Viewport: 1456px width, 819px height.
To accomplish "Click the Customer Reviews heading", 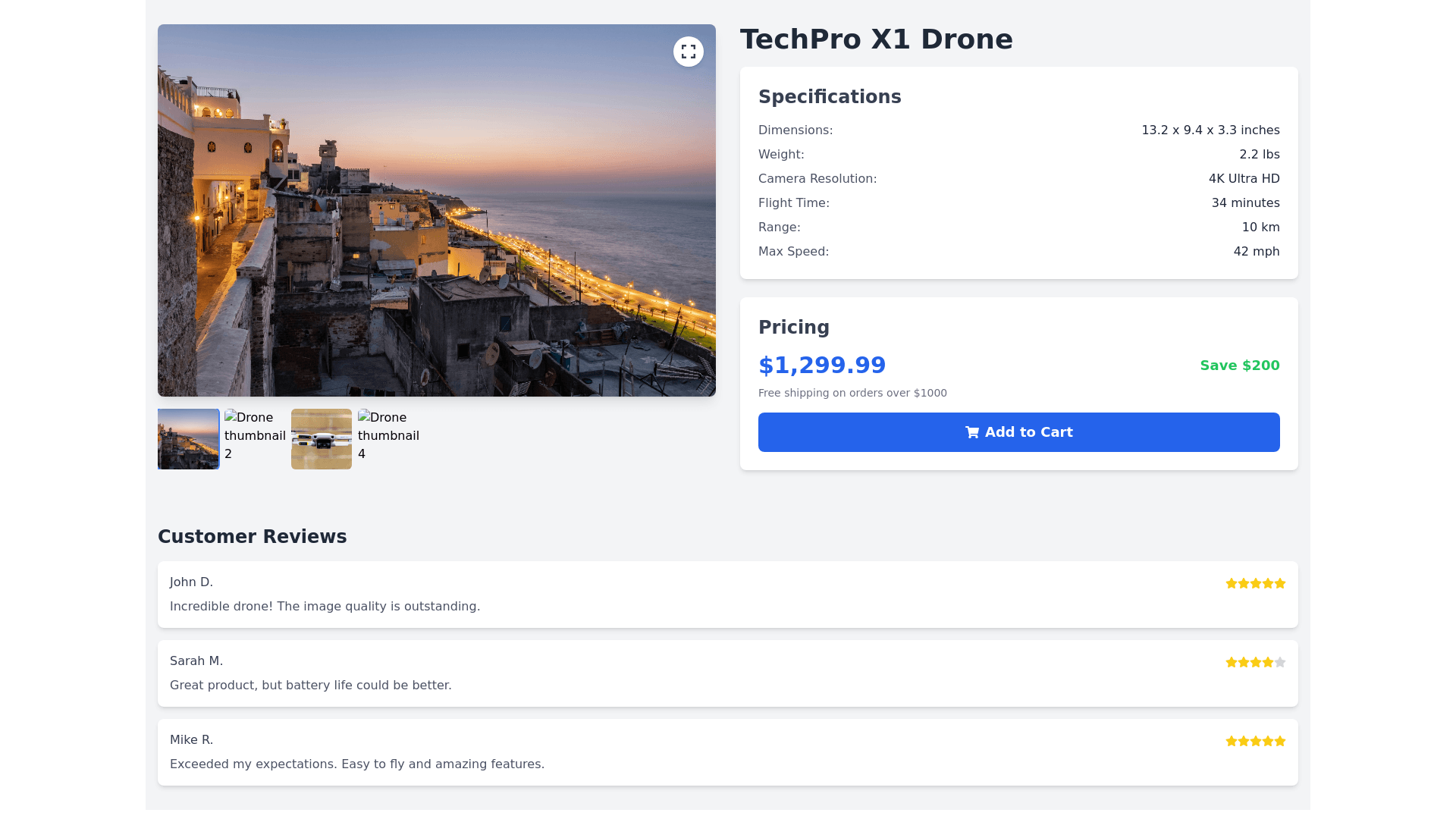I will point(252,537).
